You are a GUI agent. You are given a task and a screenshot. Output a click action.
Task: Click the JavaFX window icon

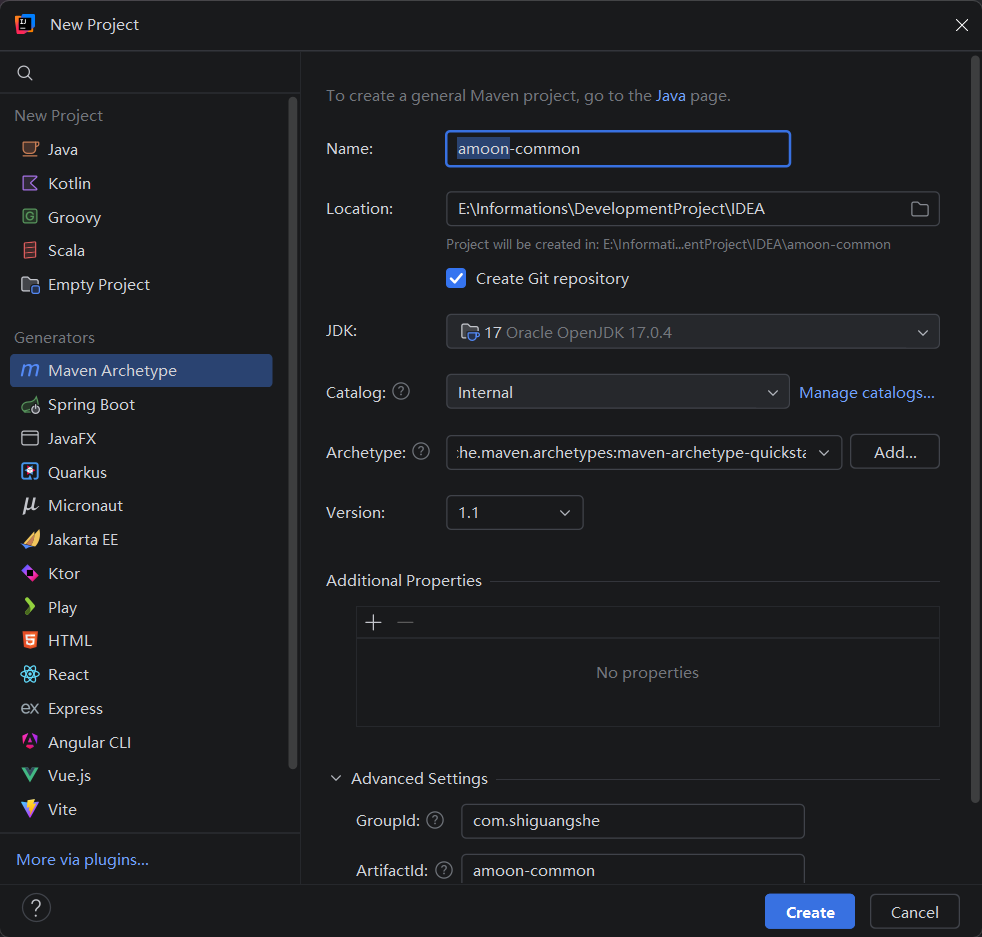point(30,438)
